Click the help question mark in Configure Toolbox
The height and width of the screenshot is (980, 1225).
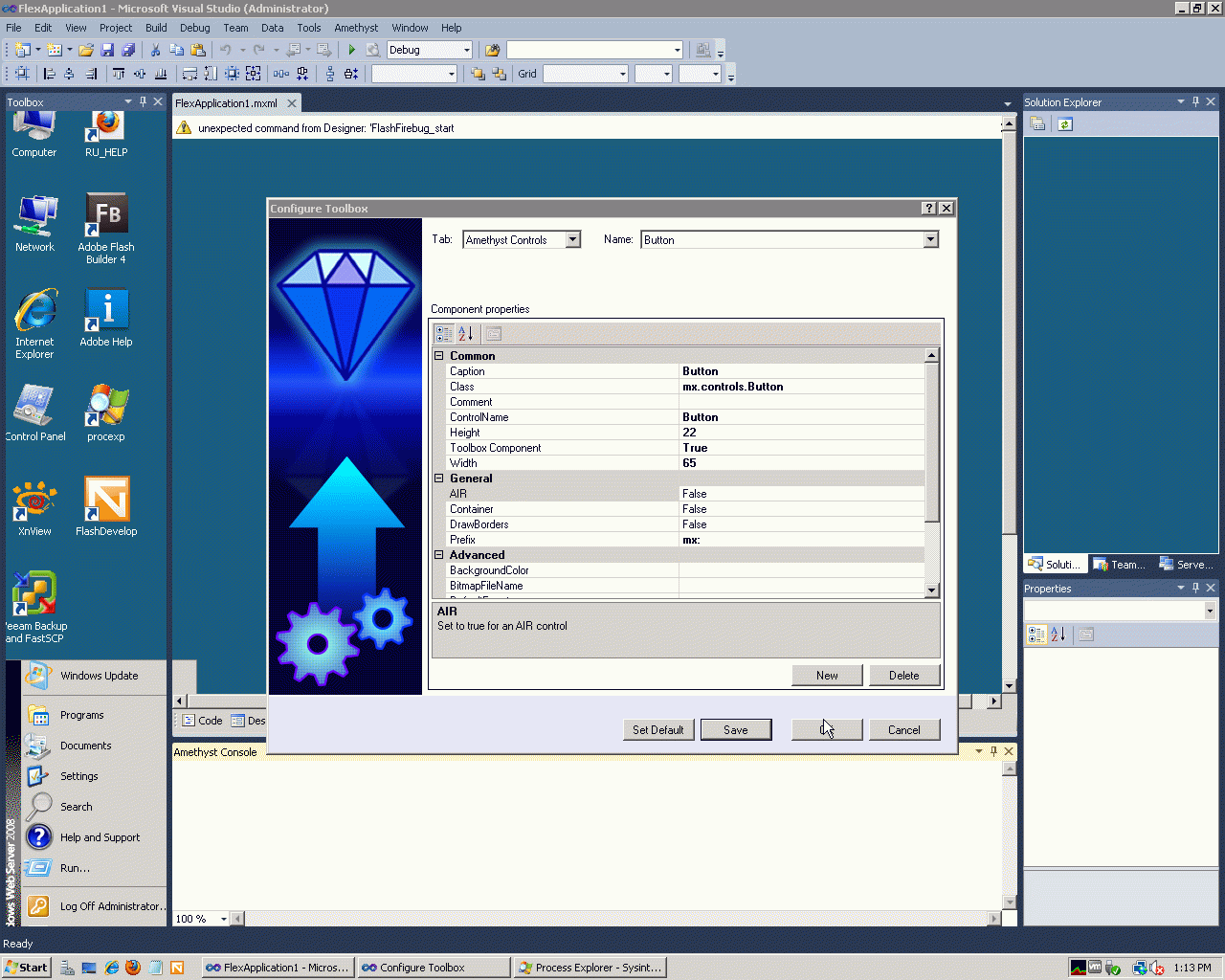tap(928, 209)
